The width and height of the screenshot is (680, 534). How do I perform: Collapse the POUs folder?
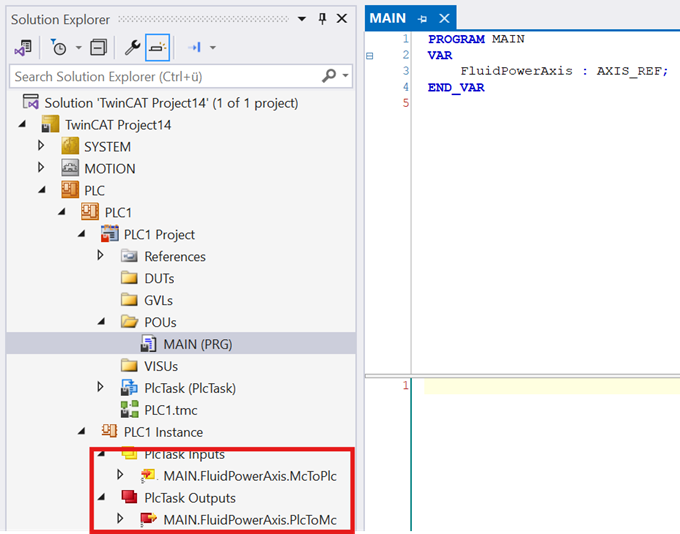click(x=101, y=322)
